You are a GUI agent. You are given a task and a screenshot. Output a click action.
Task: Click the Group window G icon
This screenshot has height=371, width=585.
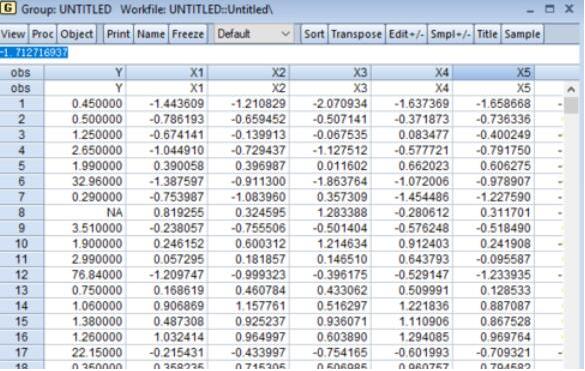pos(8,8)
